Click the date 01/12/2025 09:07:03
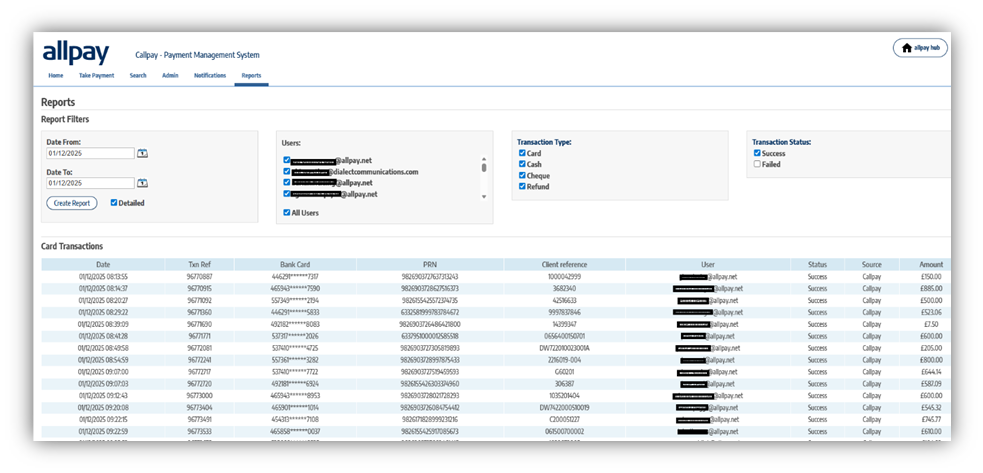Viewport: 983px width, 473px height. [103, 384]
